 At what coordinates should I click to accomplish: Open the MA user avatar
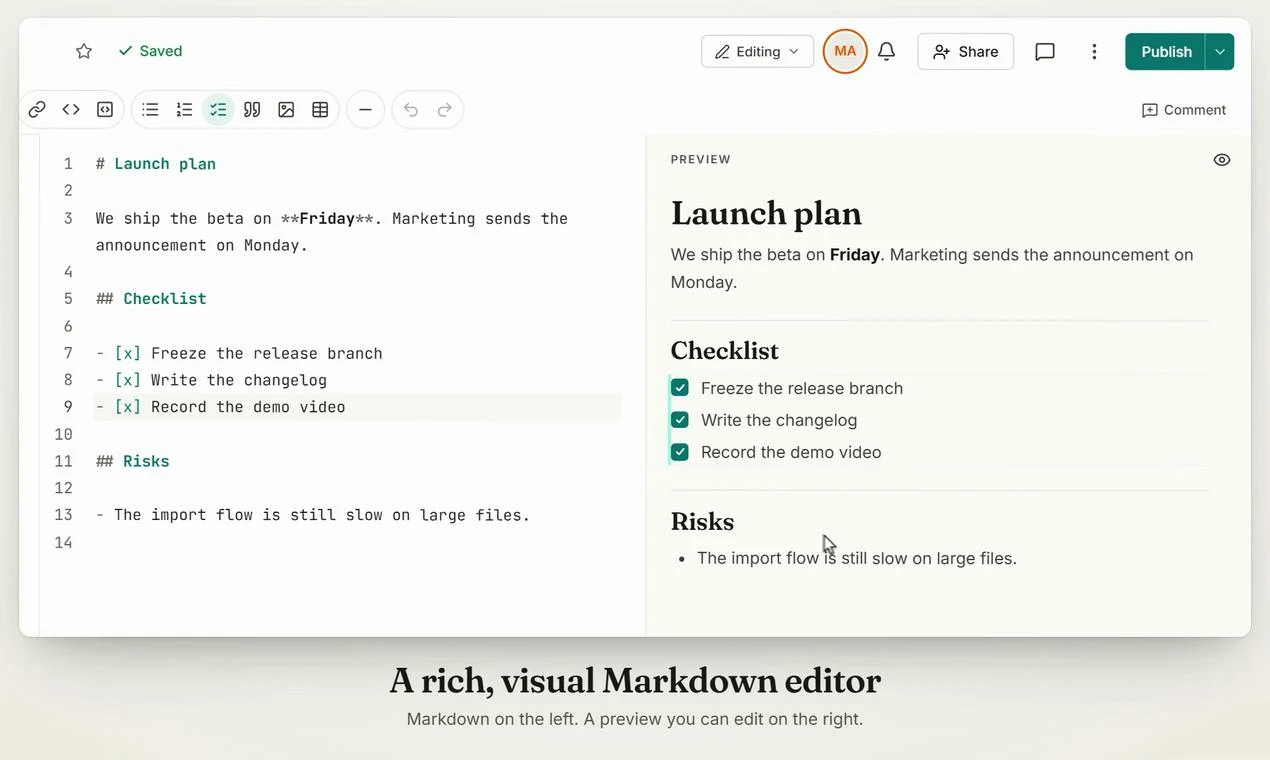pyautogui.click(x=845, y=51)
